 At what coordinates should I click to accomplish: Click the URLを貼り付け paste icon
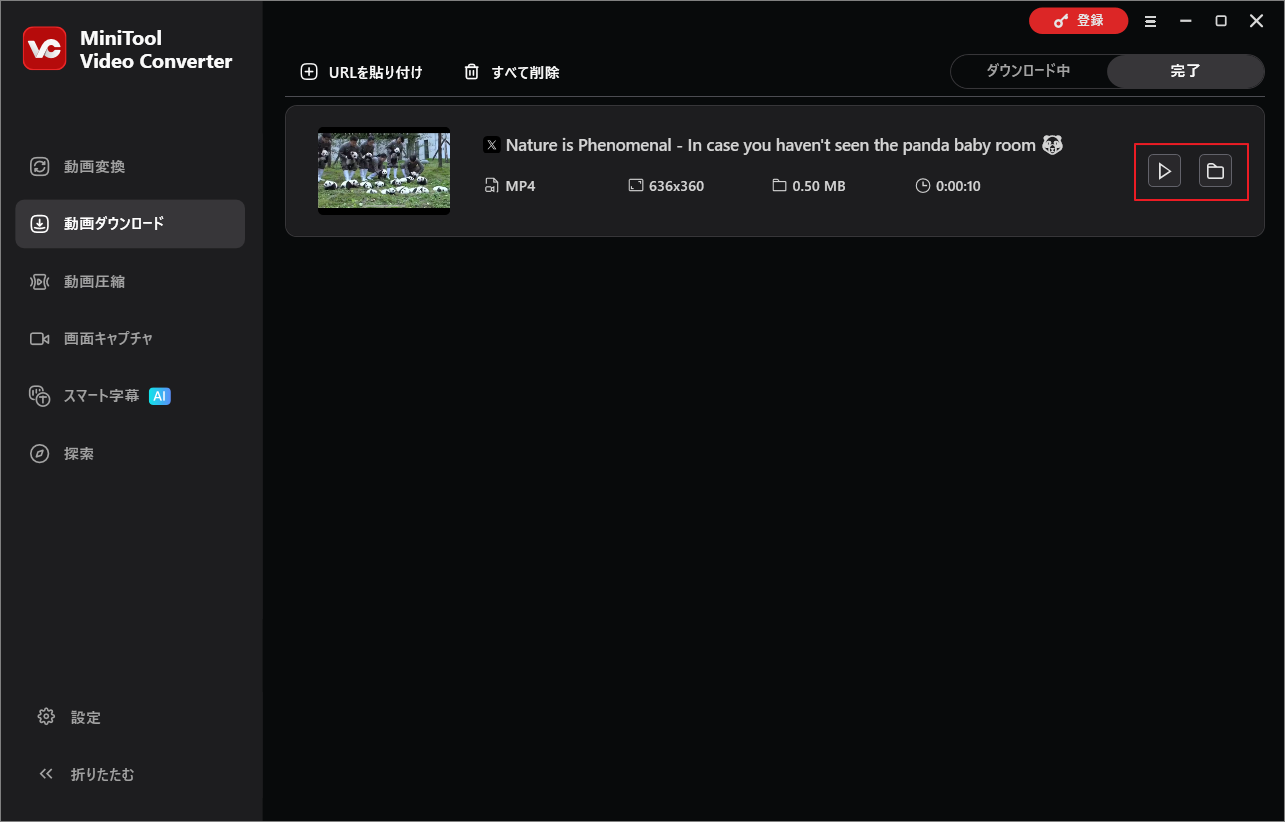point(309,71)
